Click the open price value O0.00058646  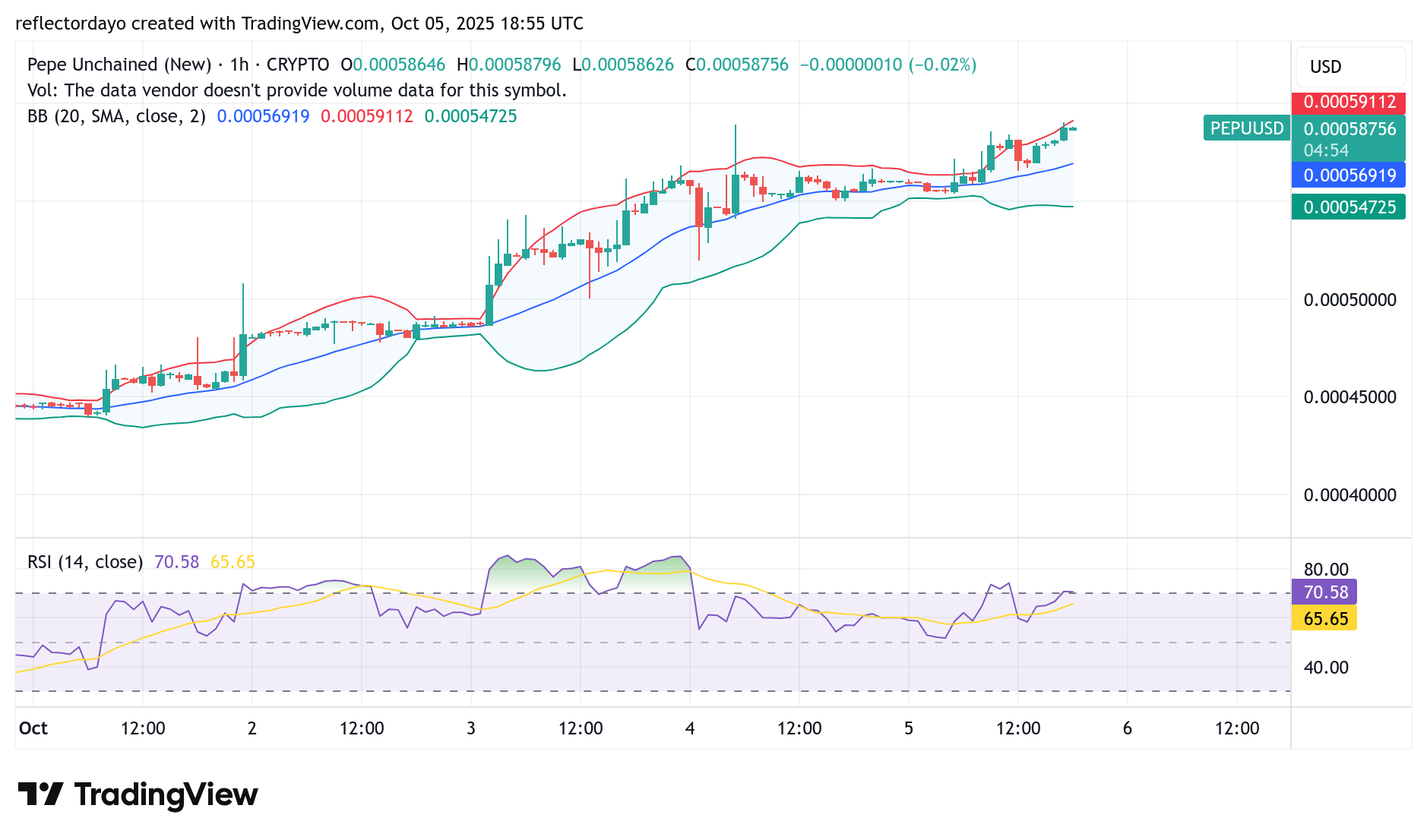pyautogui.click(x=393, y=65)
